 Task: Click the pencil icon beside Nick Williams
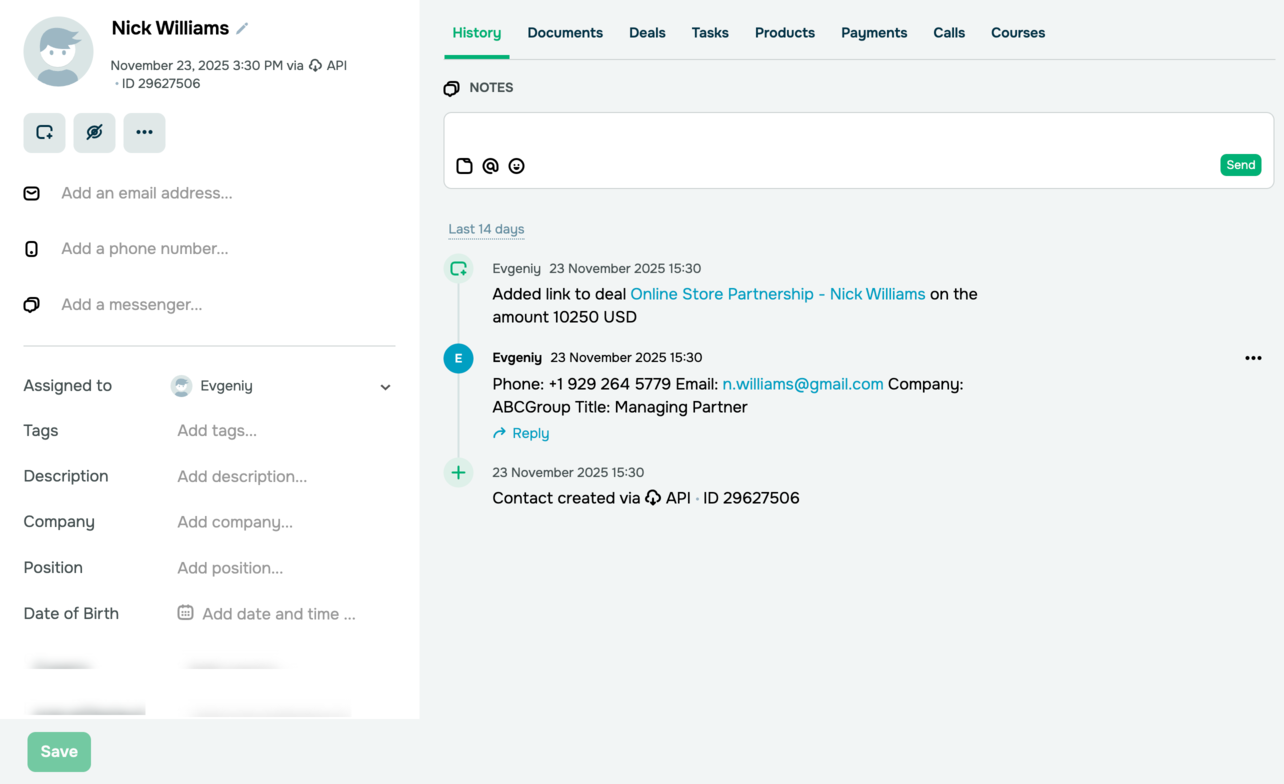pos(242,29)
